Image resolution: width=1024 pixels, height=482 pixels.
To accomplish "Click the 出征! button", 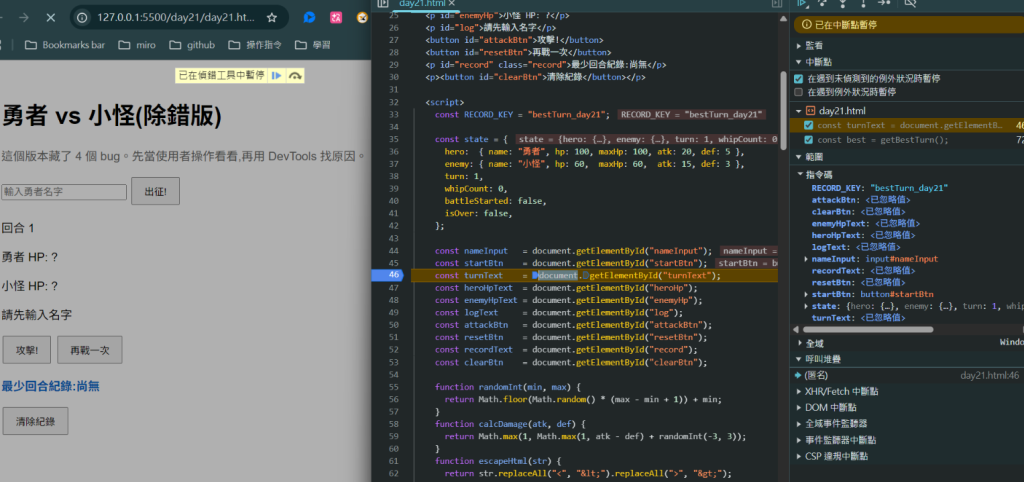I will (x=155, y=191).
